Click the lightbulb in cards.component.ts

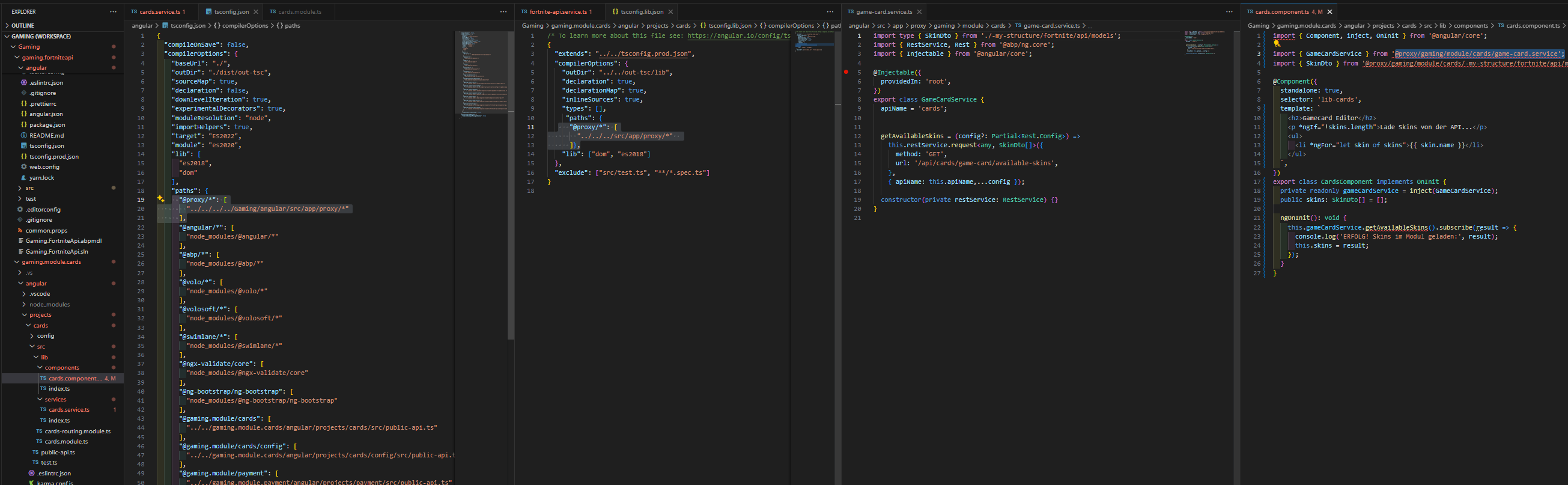1277,44
